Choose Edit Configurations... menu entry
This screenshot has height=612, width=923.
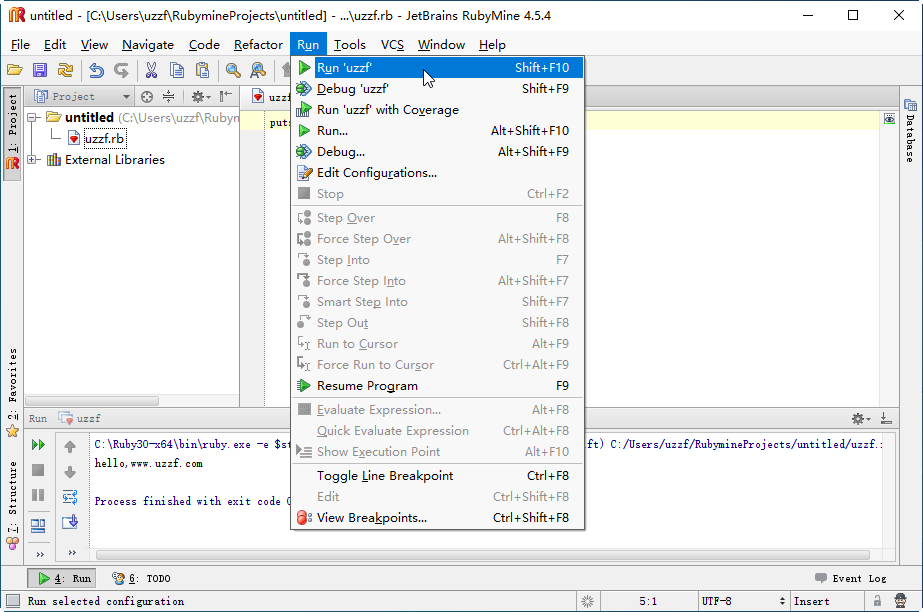pos(437,172)
